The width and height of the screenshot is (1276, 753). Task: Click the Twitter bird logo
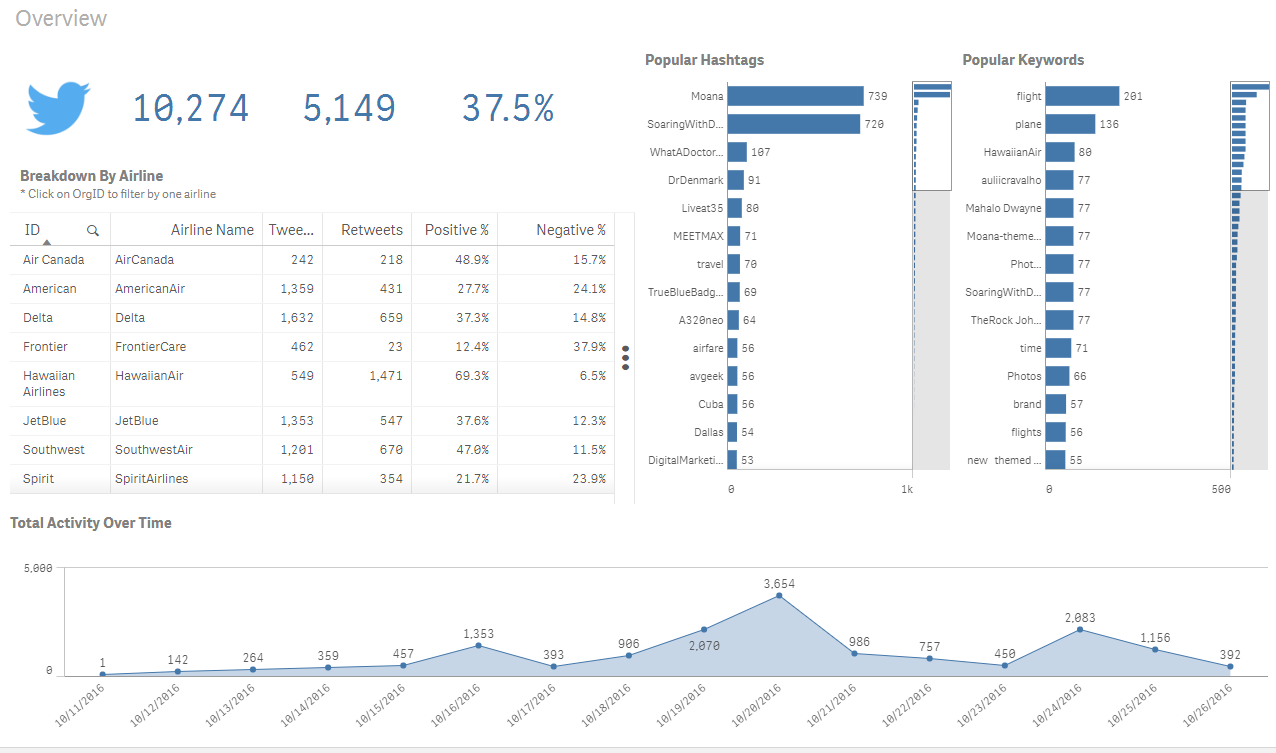(x=59, y=108)
